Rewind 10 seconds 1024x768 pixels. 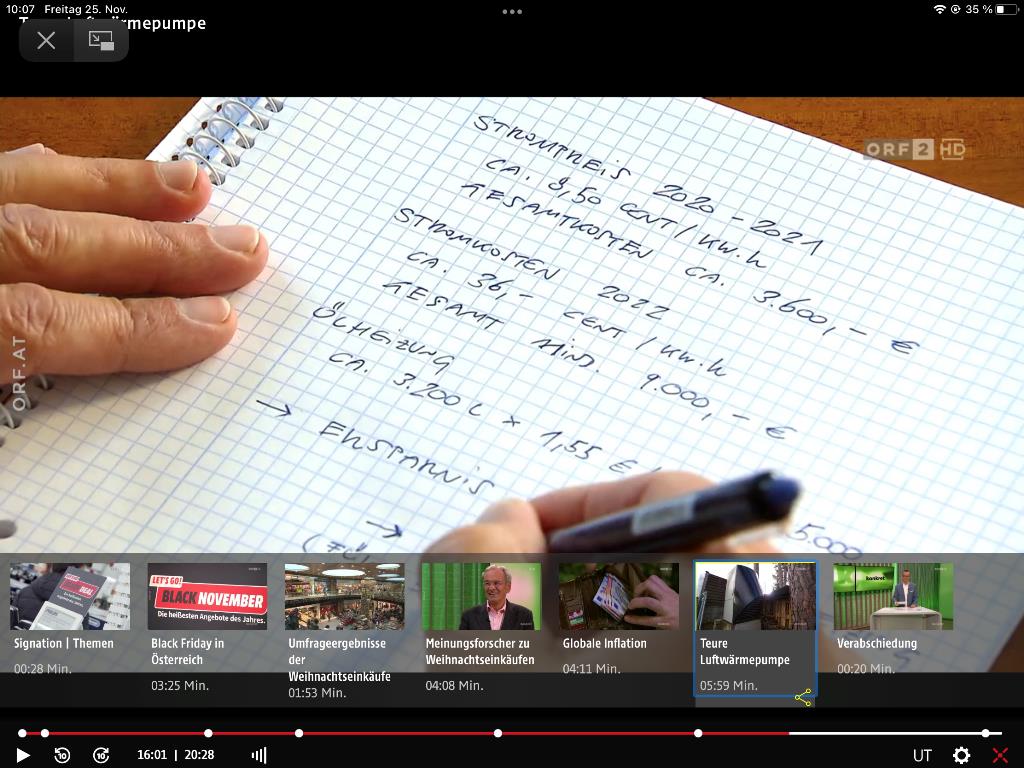pyautogui.click(x=62, y=755)
